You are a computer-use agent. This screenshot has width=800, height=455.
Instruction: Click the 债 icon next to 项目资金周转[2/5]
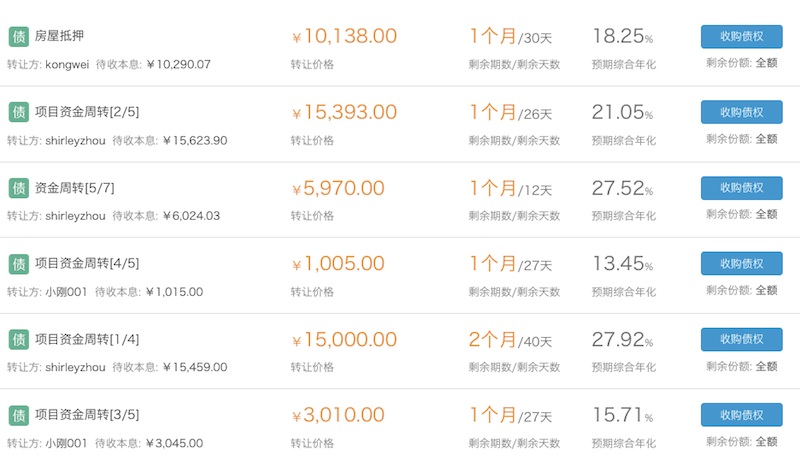pos(19,112)
